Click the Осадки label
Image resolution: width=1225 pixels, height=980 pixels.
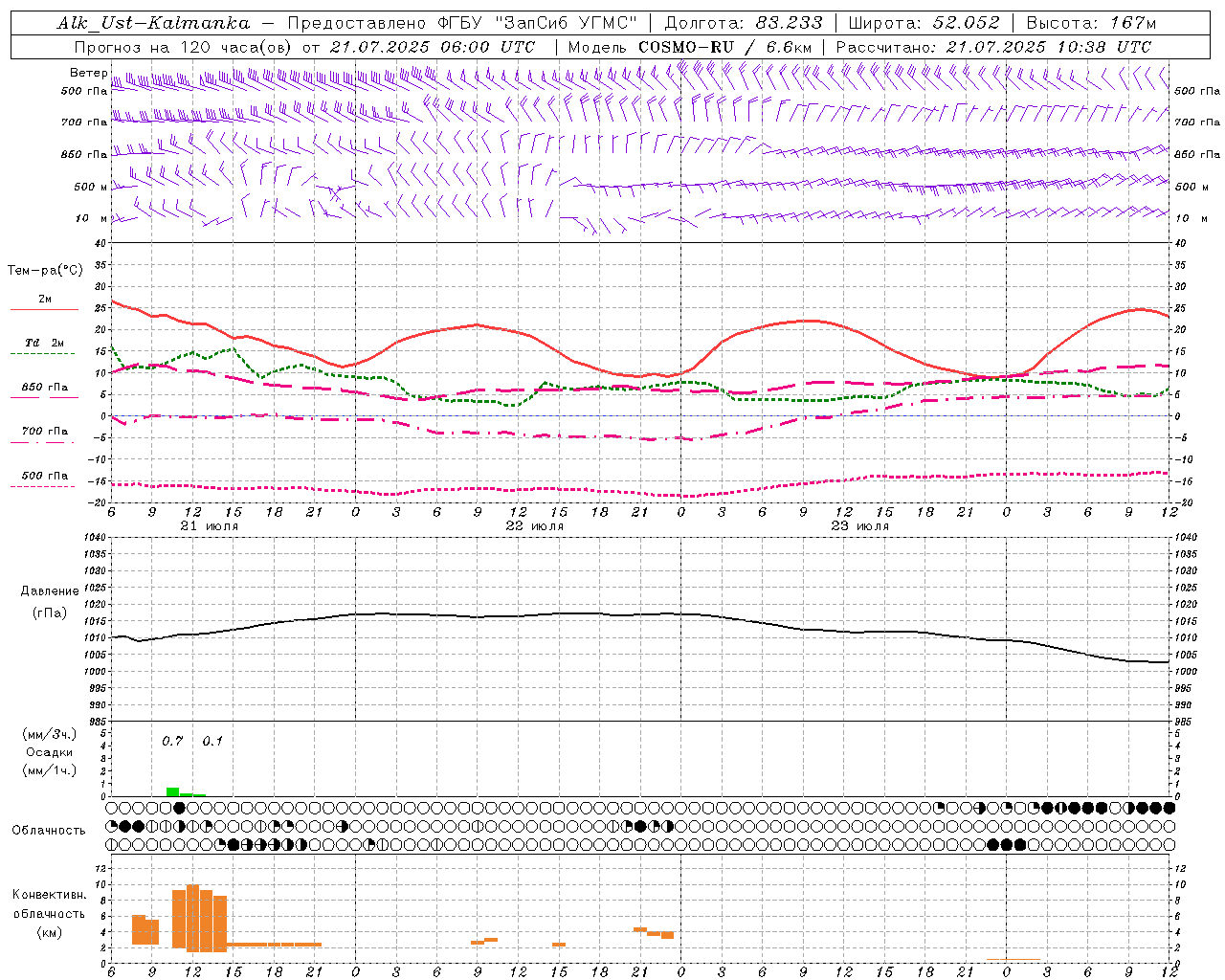pyautogui.click(x=49, y=752)
